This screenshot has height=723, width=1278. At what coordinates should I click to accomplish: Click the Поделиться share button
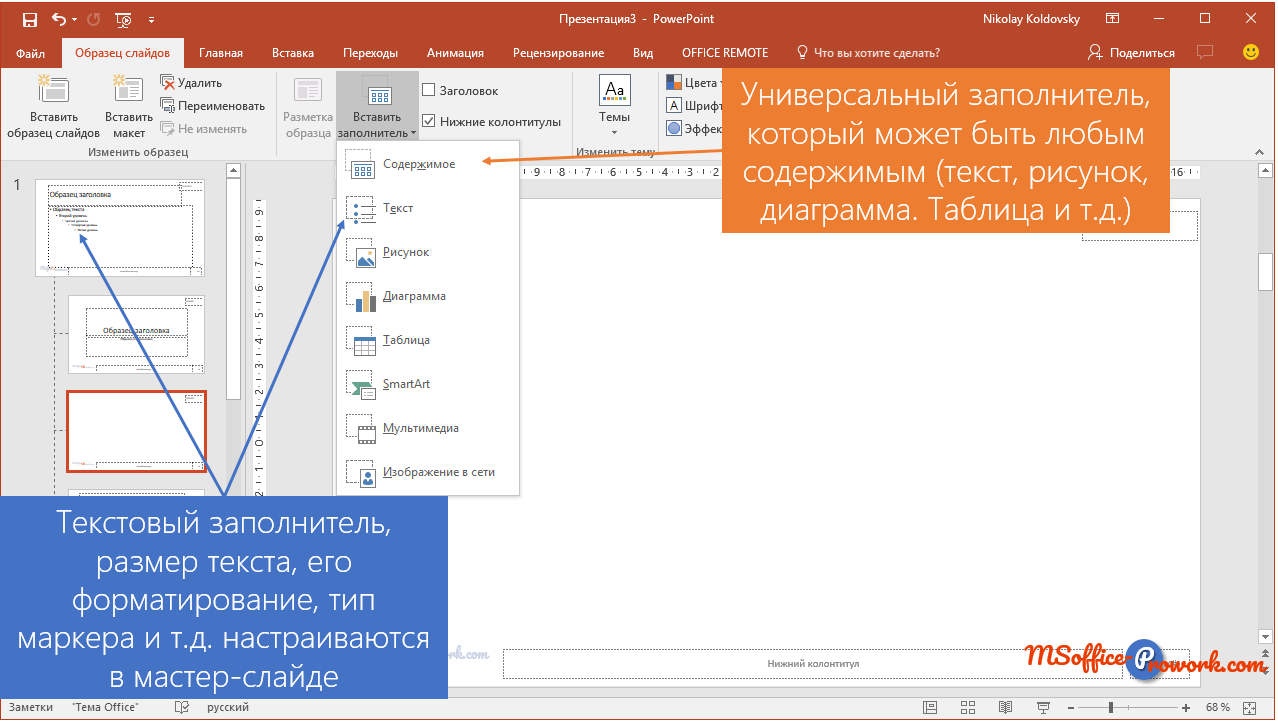coord(1131,52)
